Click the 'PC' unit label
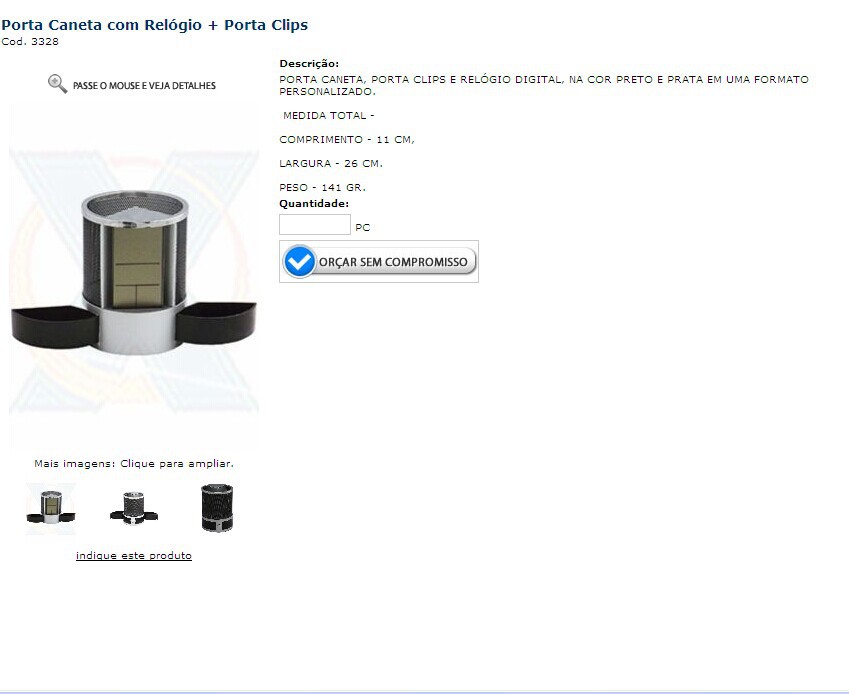The image size is (849, 694). coord(363,227)
